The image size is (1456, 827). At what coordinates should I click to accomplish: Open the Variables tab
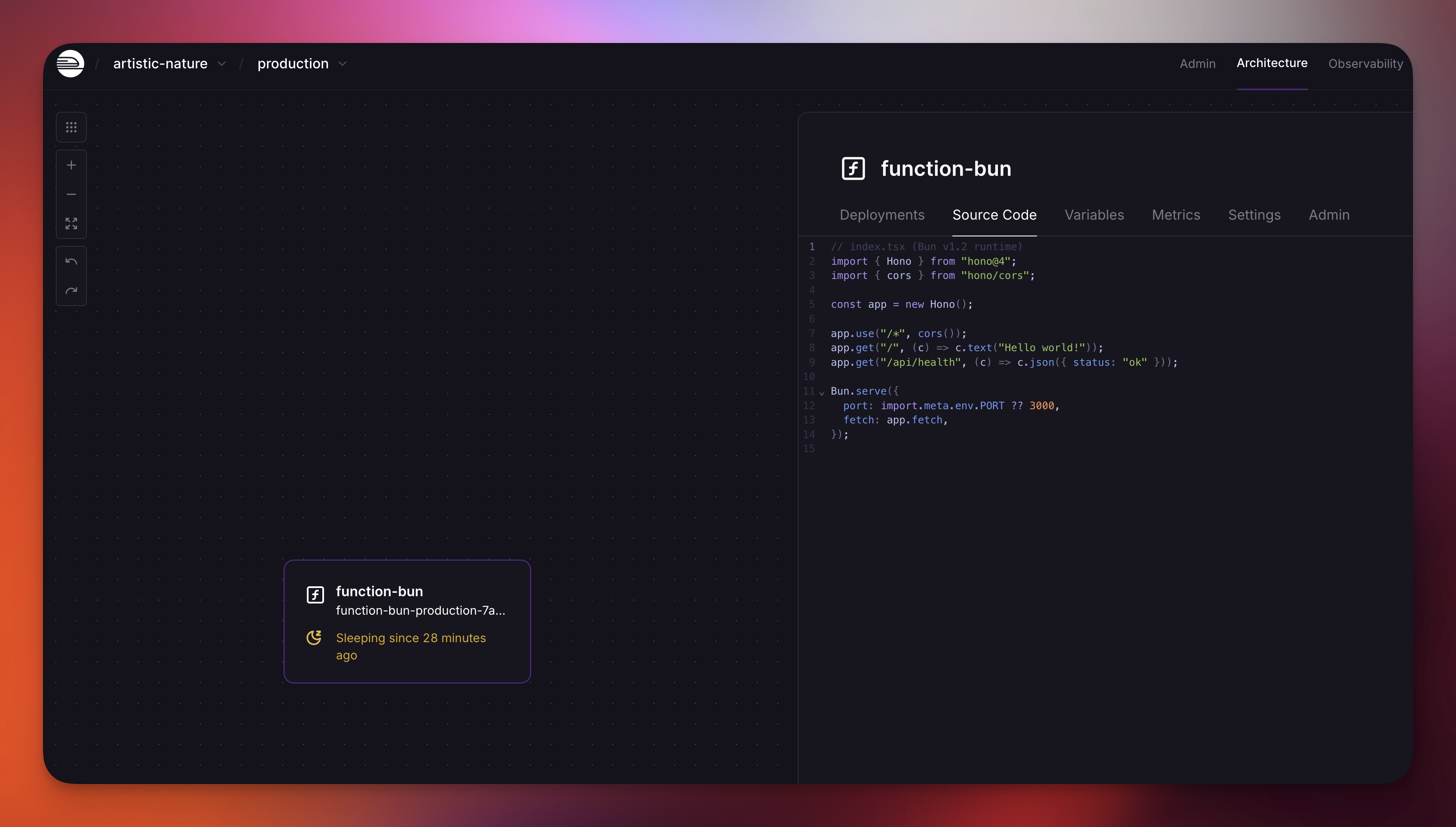coord(1094,215)
